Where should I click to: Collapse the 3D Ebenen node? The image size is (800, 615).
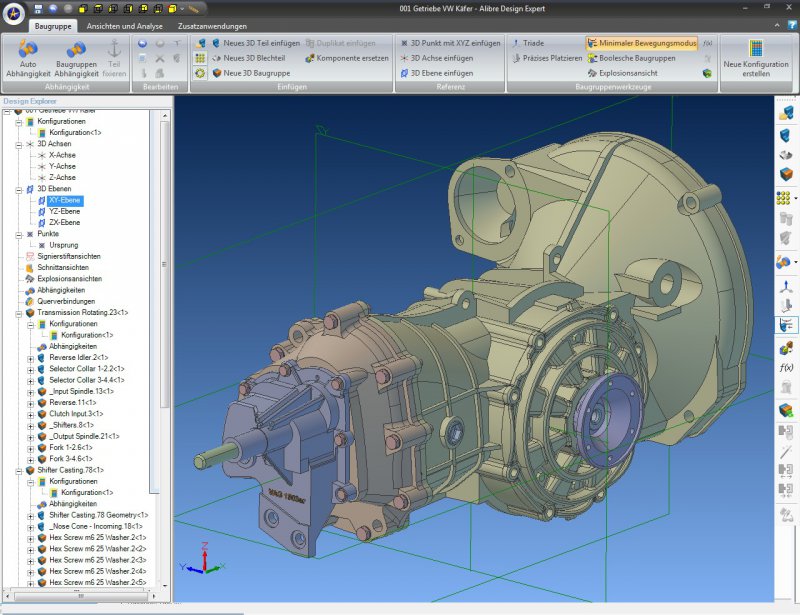19,189
